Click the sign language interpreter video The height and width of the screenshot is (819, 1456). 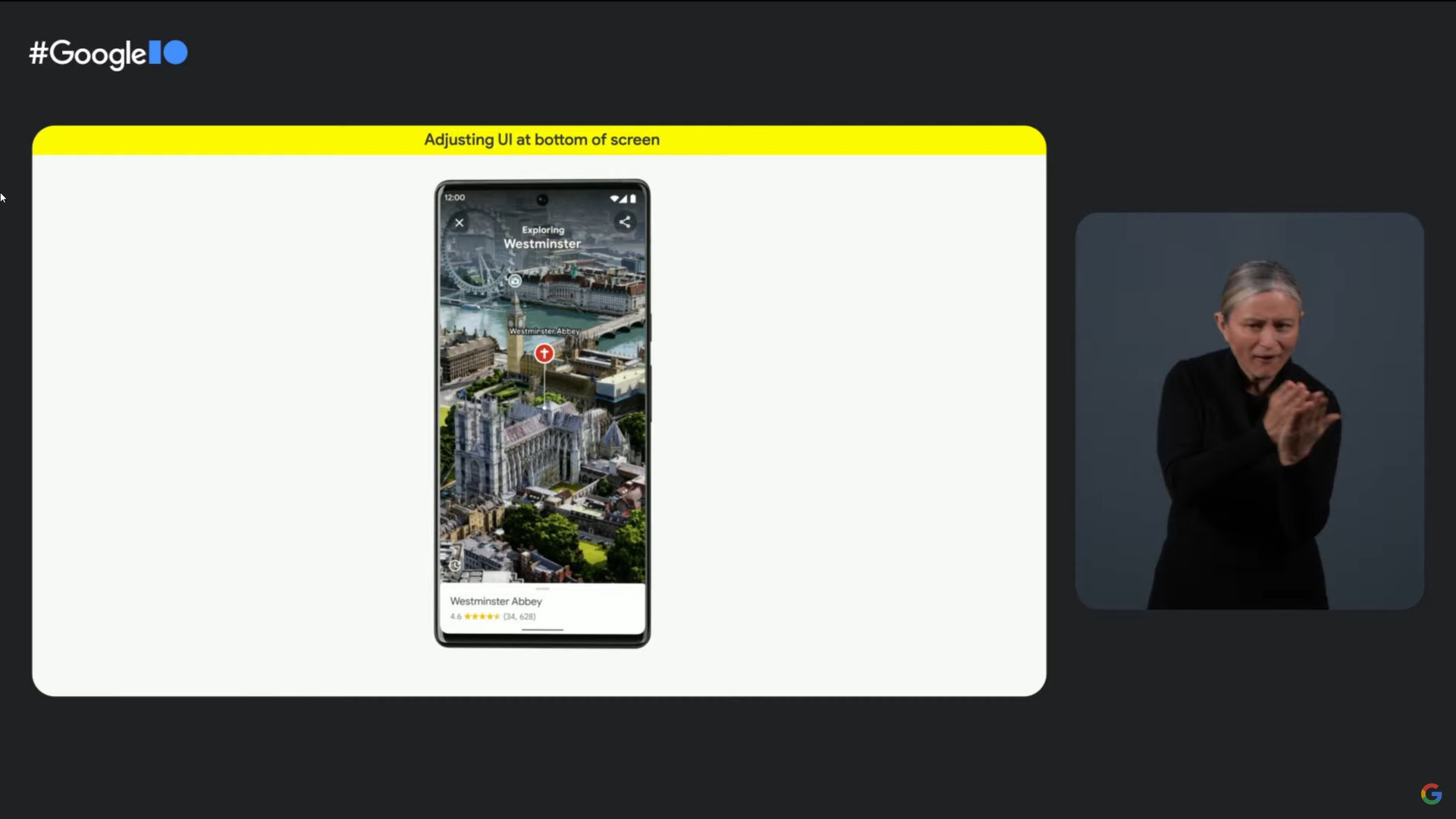(1249, 410)
